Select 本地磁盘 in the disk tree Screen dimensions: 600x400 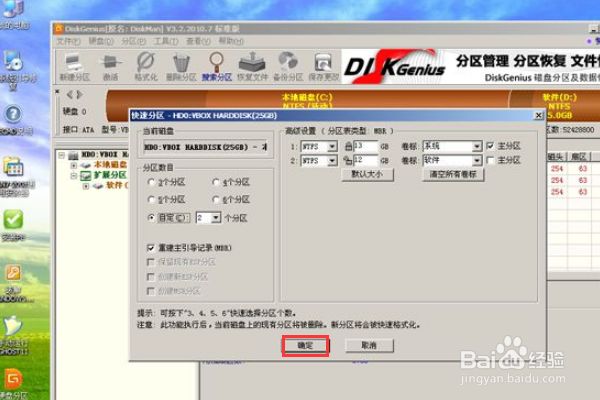tap(110, 165)
